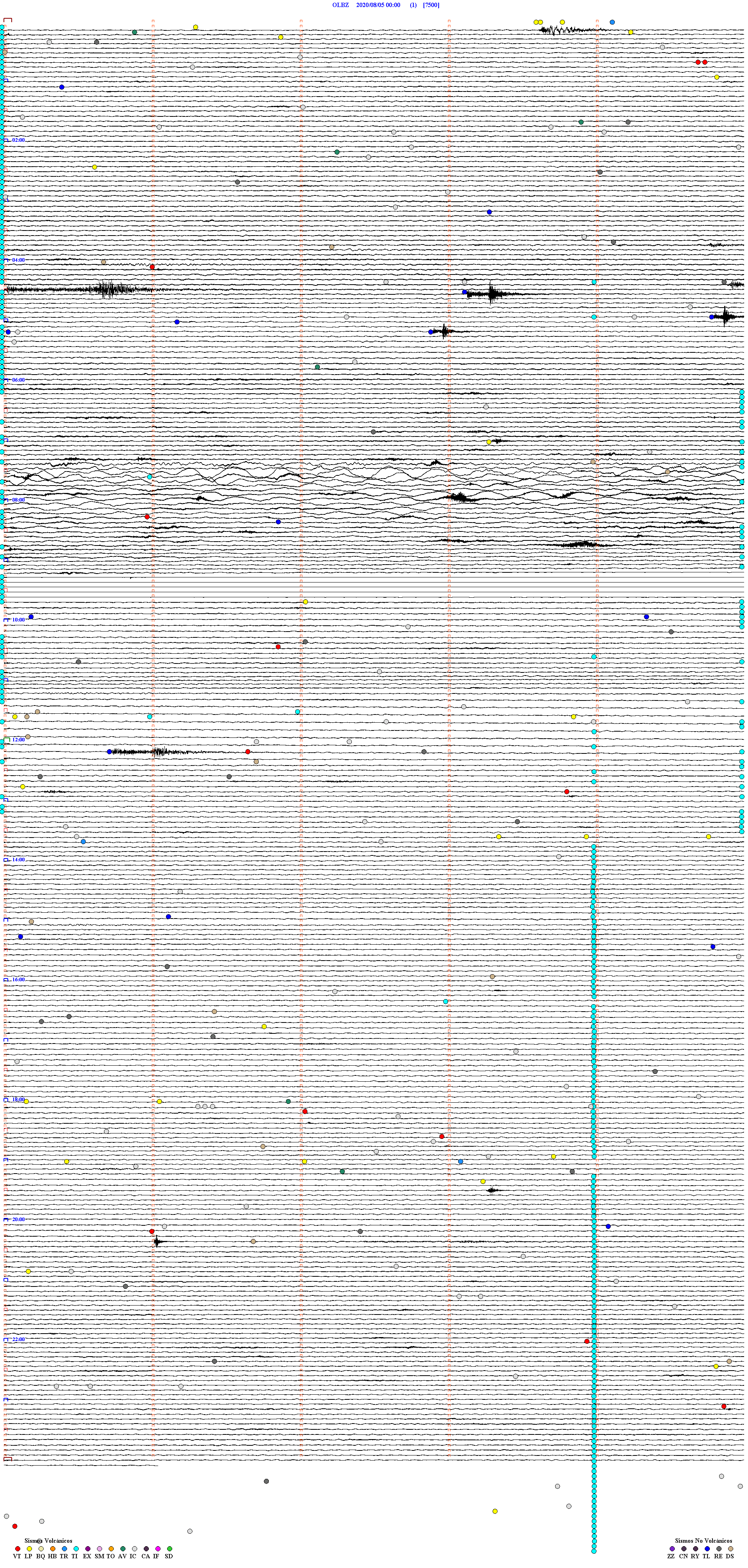Click the cyan TI legend dot

[x=76, y=1549]
